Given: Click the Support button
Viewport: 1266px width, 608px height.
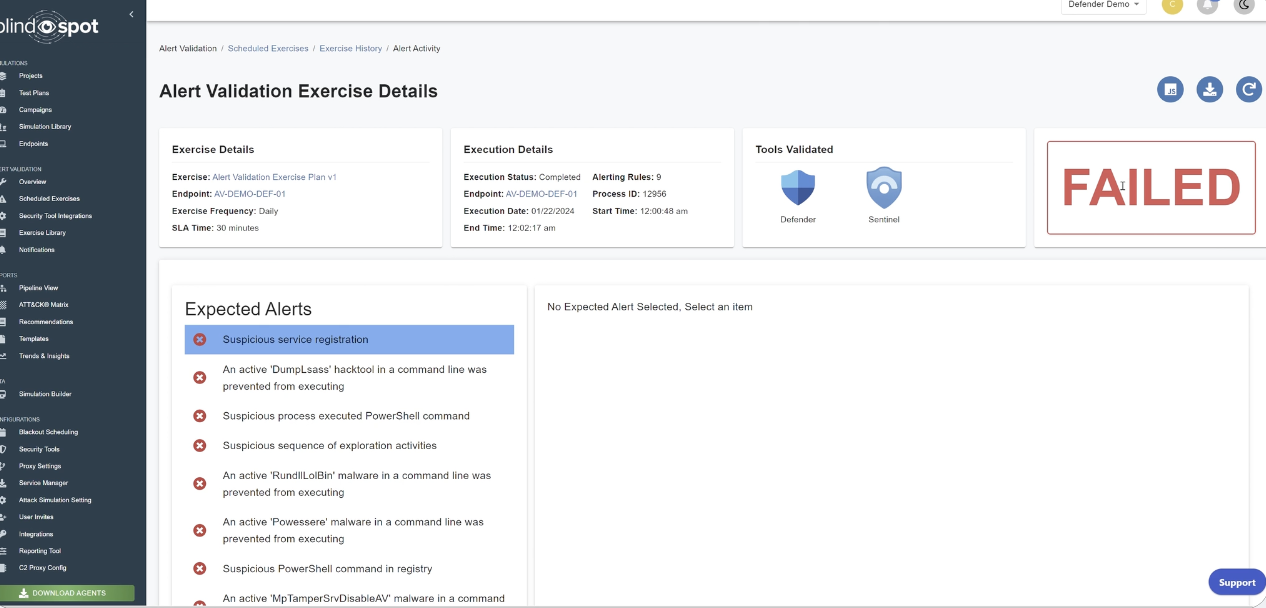Looking at the screenshot, I should (1236, 583).
